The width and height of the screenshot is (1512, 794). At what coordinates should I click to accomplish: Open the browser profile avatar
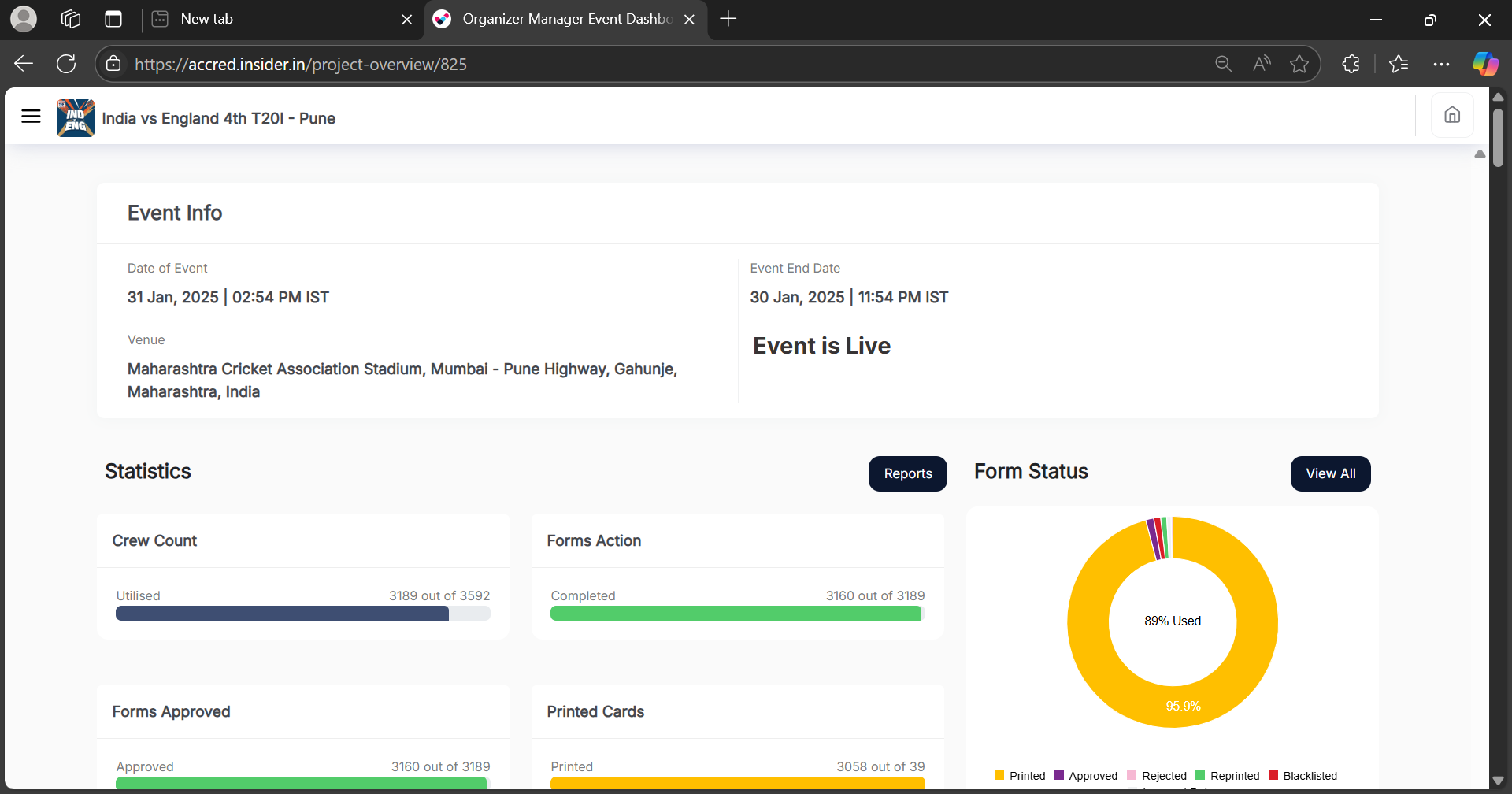coord(24,19)
